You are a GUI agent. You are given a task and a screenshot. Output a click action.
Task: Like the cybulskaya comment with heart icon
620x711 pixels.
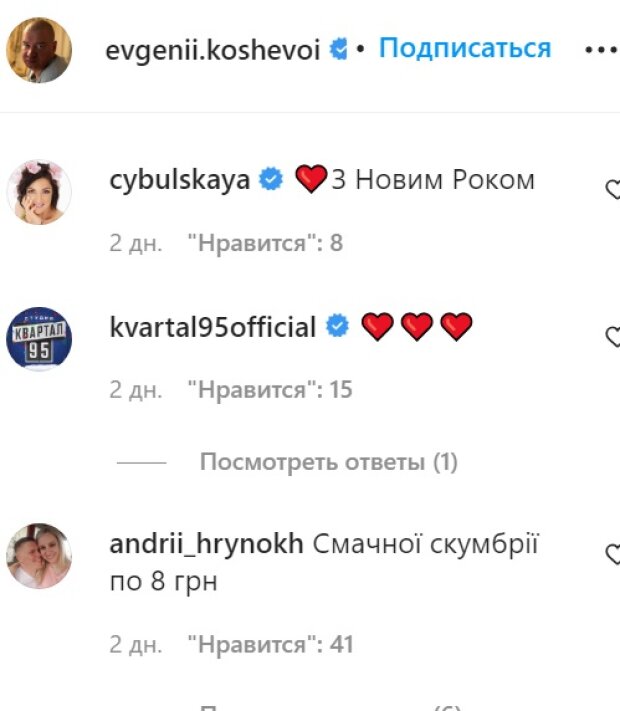[613, 190]
